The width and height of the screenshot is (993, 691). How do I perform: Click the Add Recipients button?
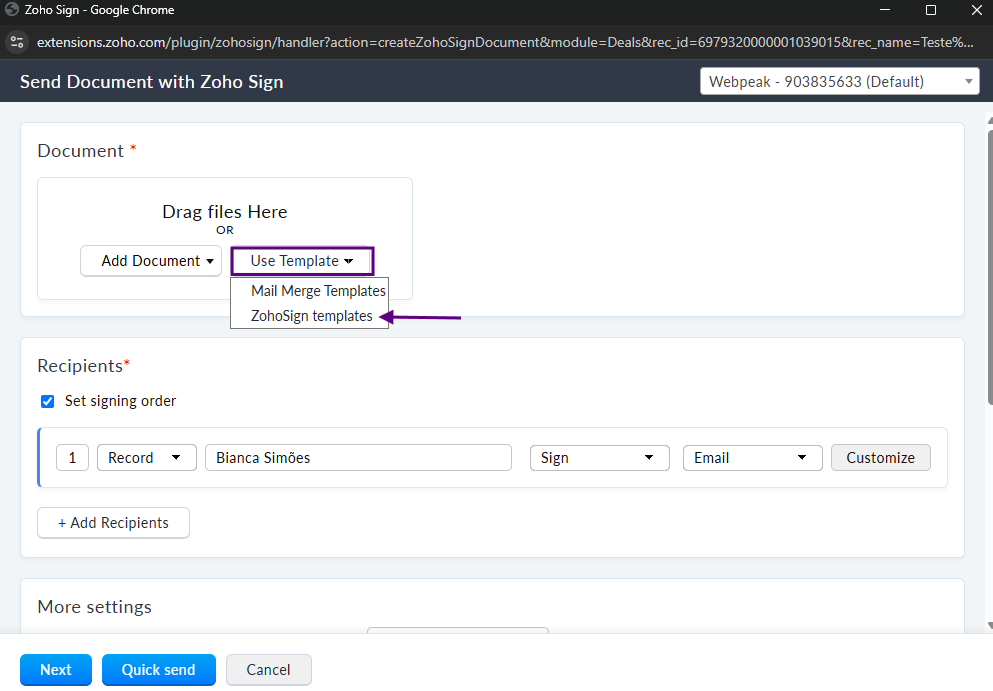[113, 523]
